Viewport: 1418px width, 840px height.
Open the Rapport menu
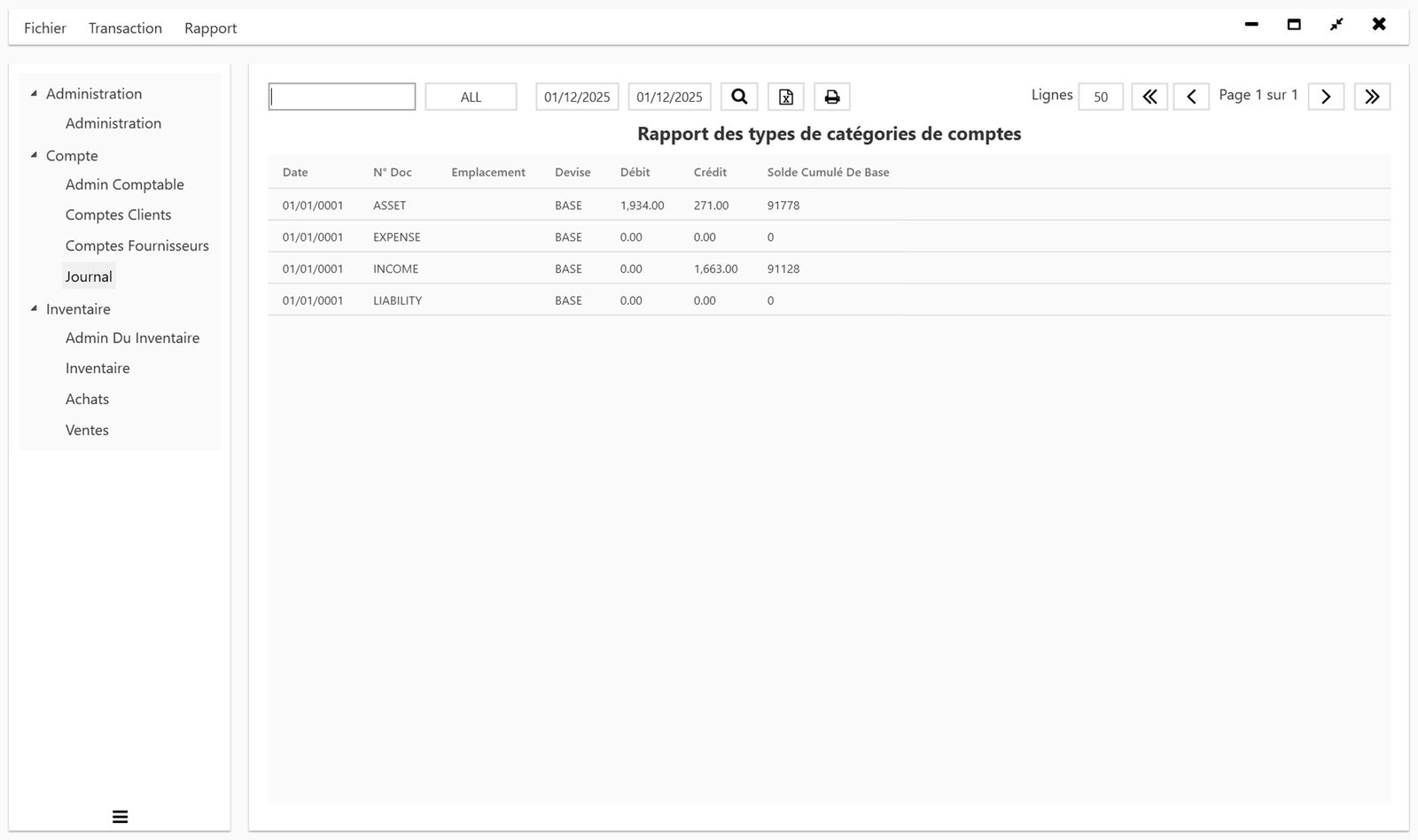pyautogui.click(x=210, y=27)
